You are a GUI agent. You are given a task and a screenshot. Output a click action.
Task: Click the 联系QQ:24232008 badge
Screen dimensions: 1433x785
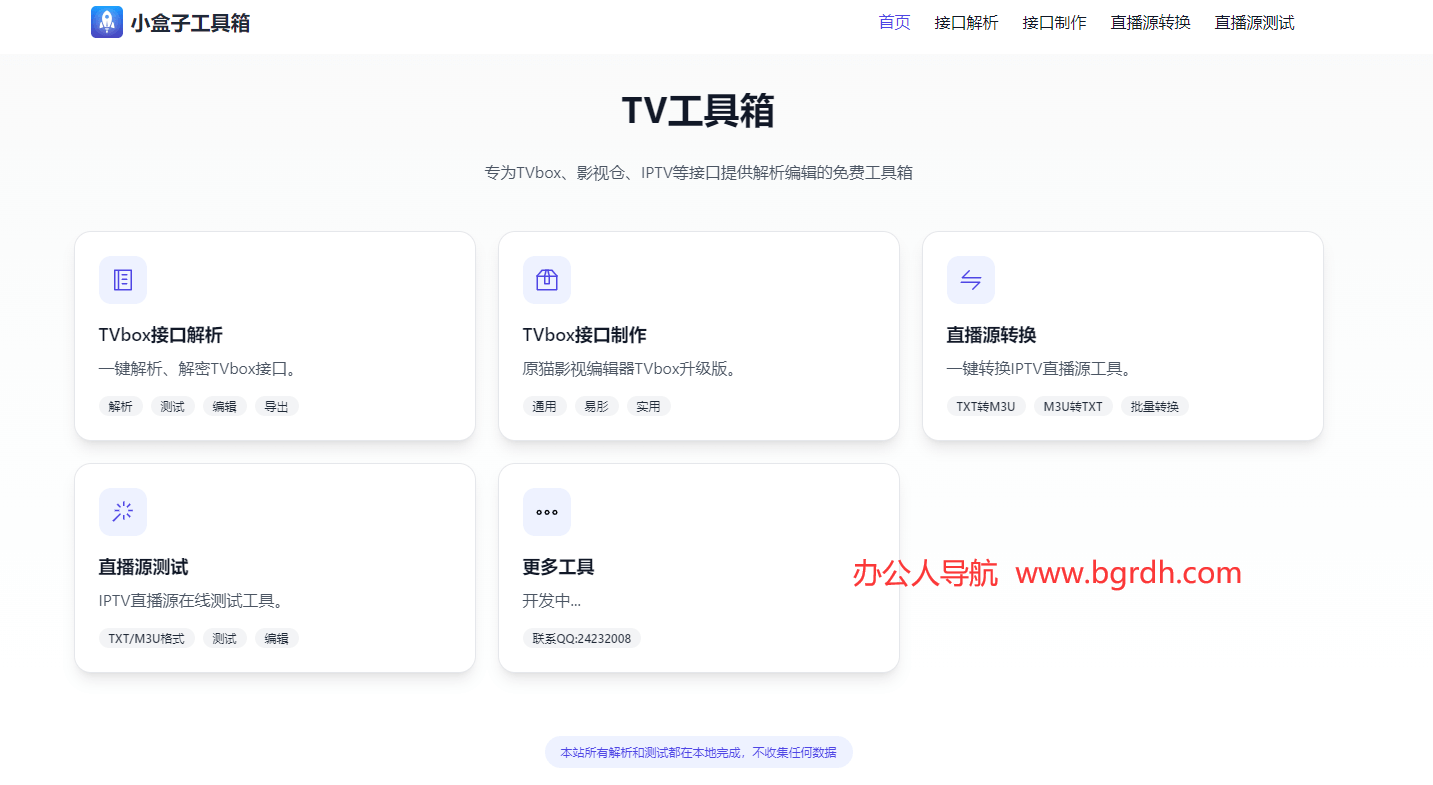pos(581,637)
